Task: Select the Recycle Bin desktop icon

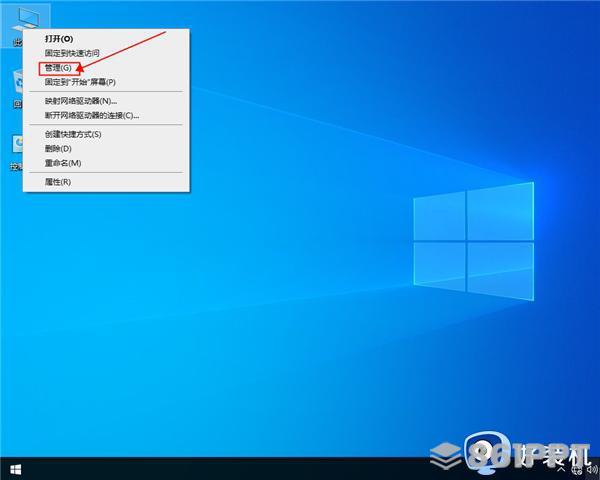Action: (17, 87)
